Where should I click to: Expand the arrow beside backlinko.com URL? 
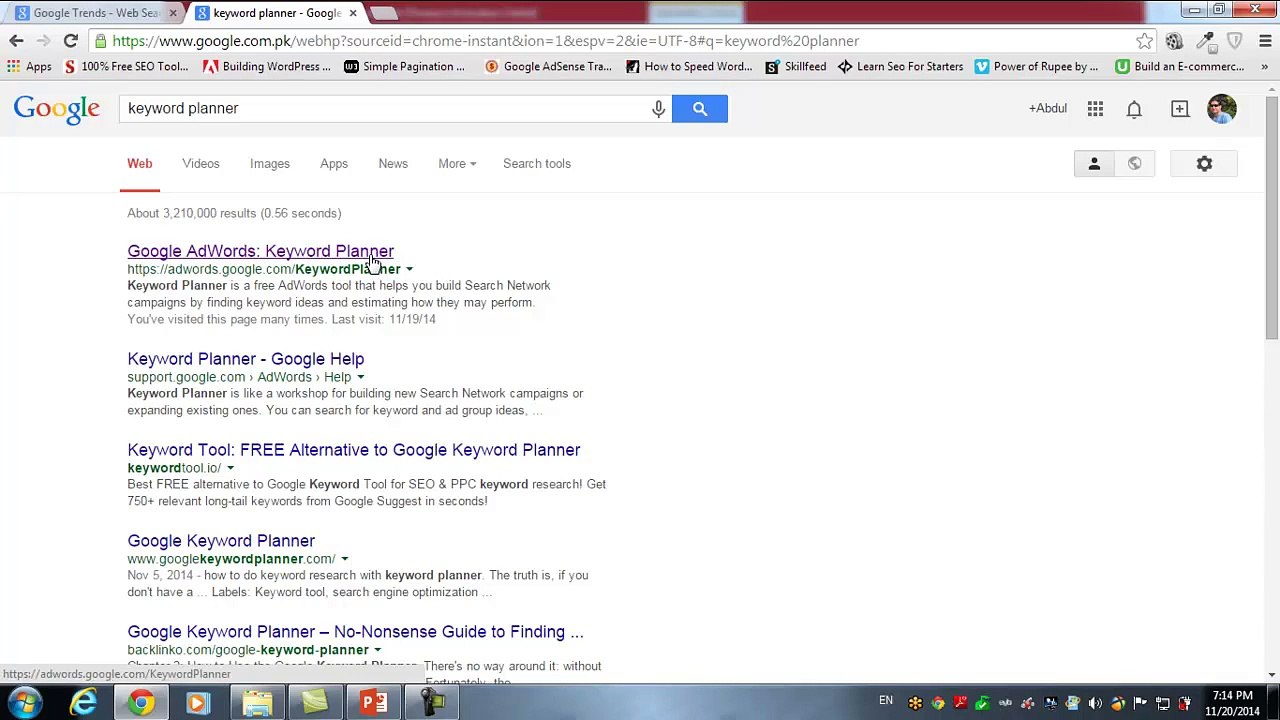(x=377, y=650)
